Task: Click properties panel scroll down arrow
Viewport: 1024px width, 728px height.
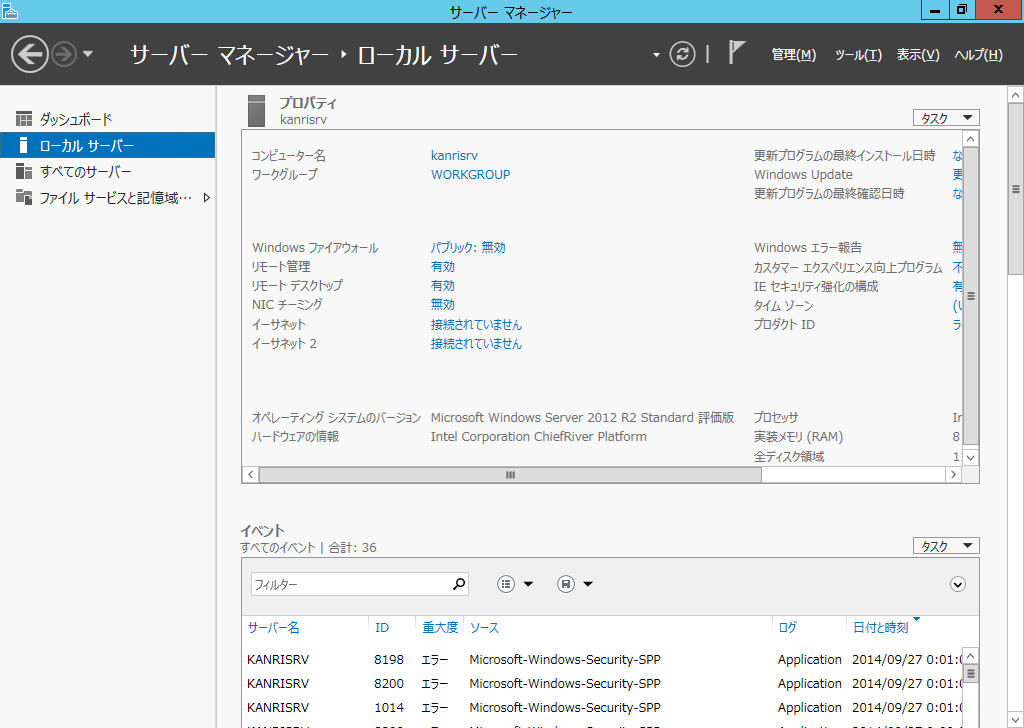Action: click(x=970, y=458)
